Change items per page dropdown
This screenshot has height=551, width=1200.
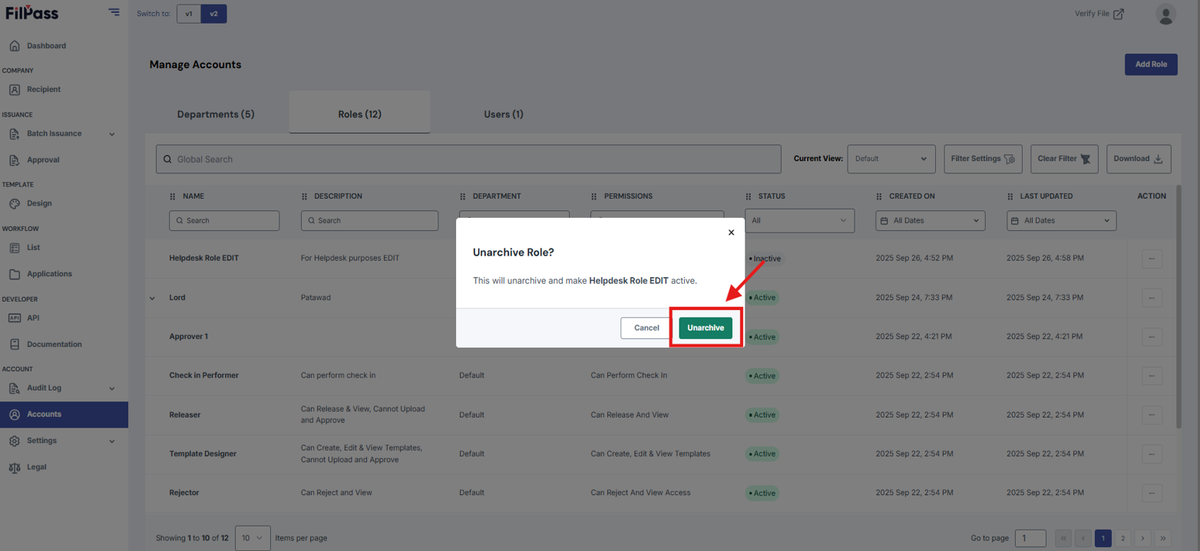pyautogui.click(x=254, y=538)
